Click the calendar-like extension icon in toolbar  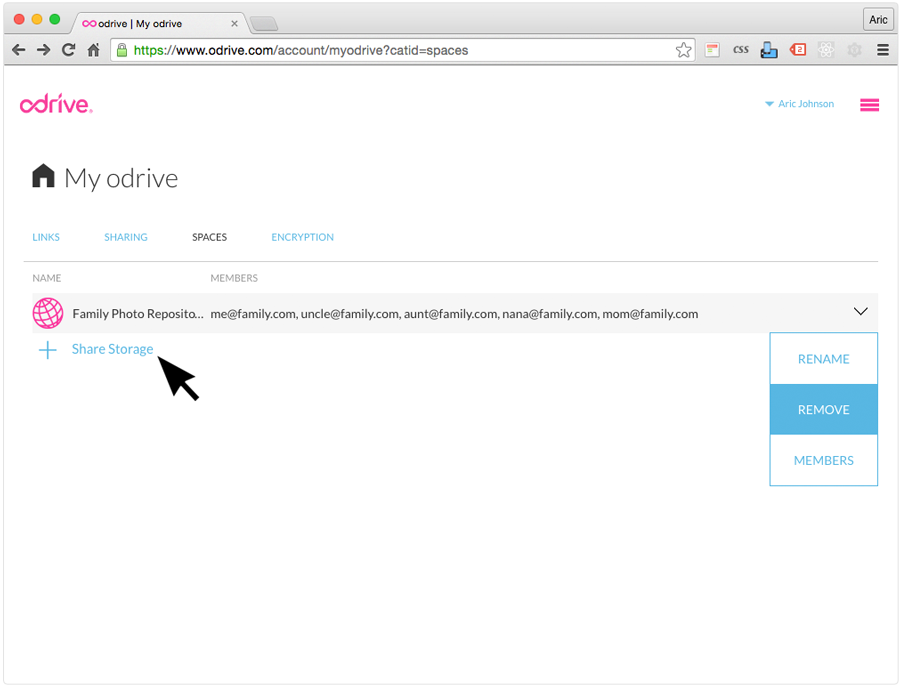[x=712, y=50]
